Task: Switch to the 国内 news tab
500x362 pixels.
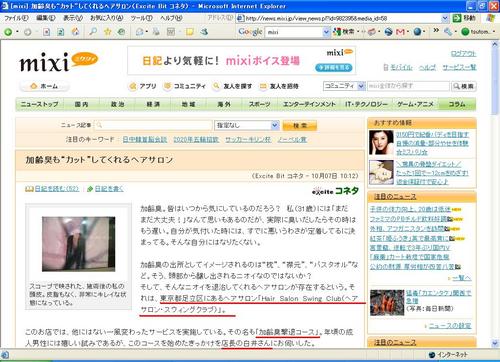Action: tap(81, 104)
